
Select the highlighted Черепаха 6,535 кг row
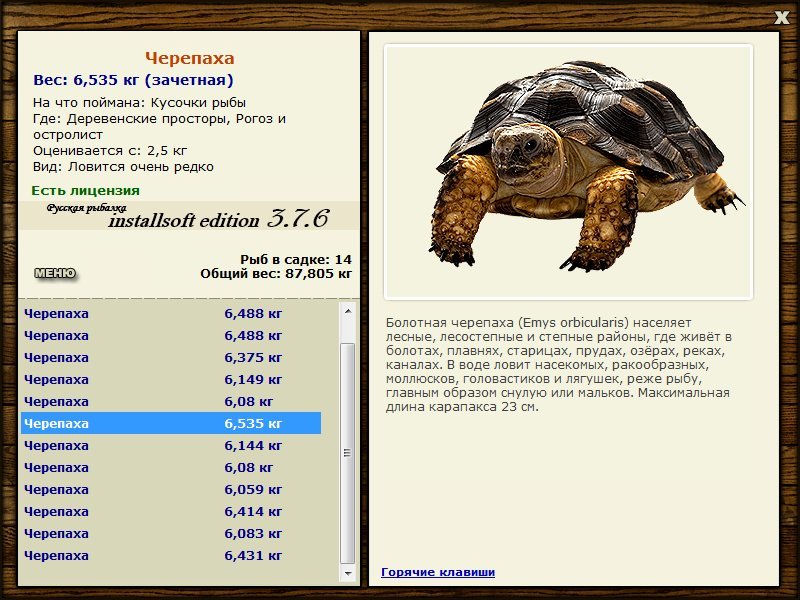click(x=171, y=423)
